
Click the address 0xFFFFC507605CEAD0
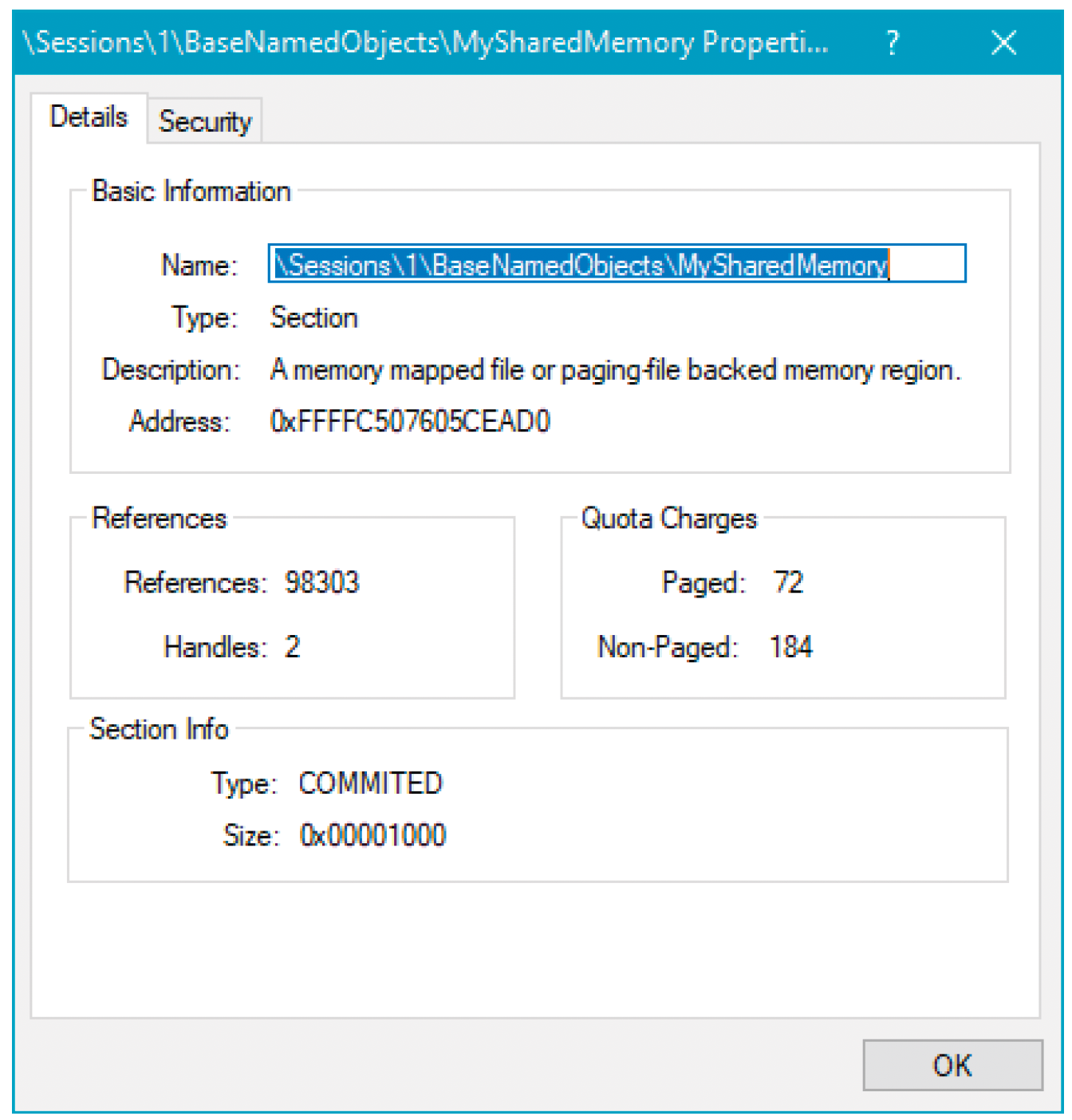pos(410,421)
